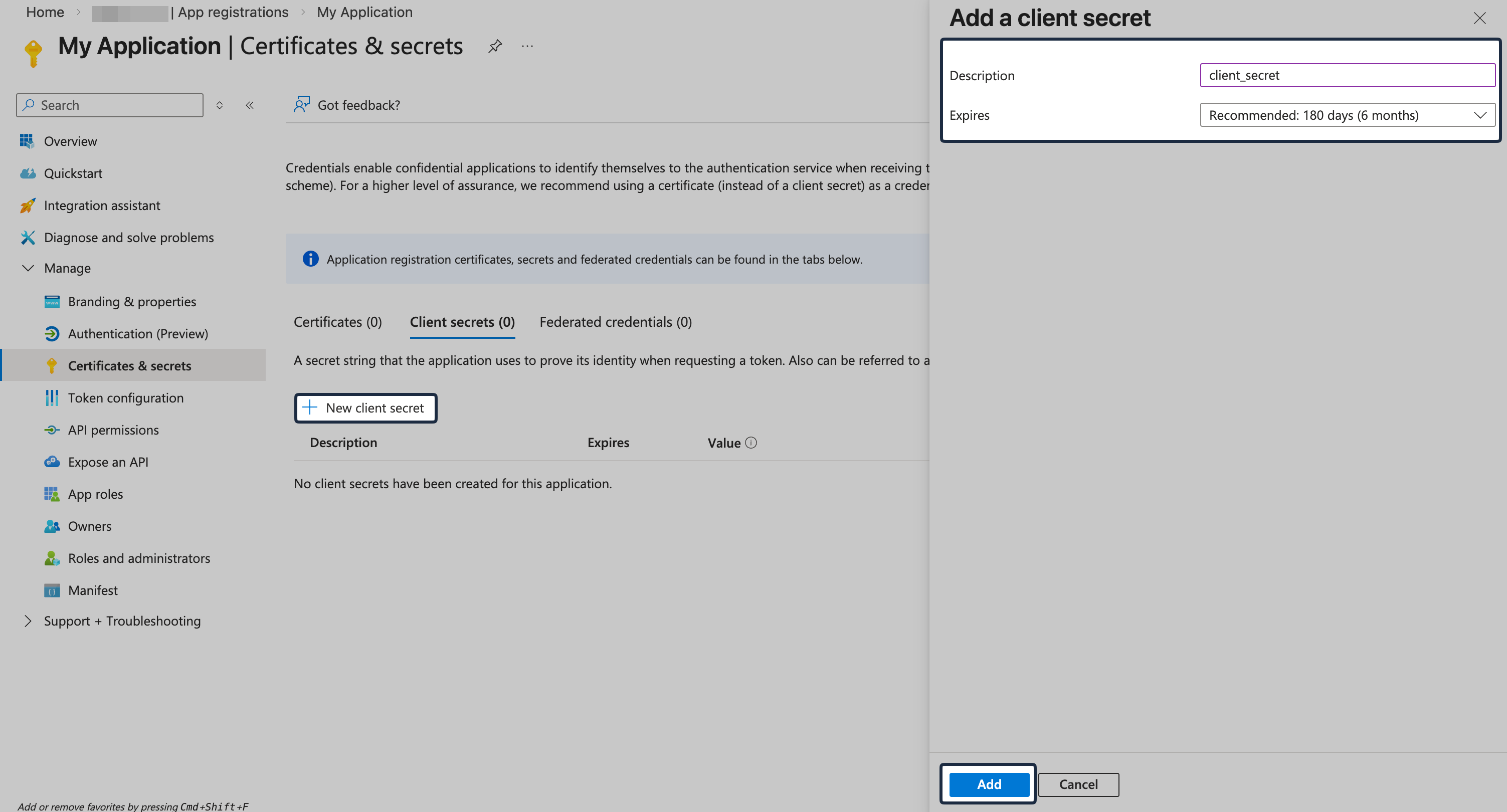Image resolution: width=1507 pixels, height=812 pixels.
Task: Click the client secret Description field
Action: coord(1347,75)
